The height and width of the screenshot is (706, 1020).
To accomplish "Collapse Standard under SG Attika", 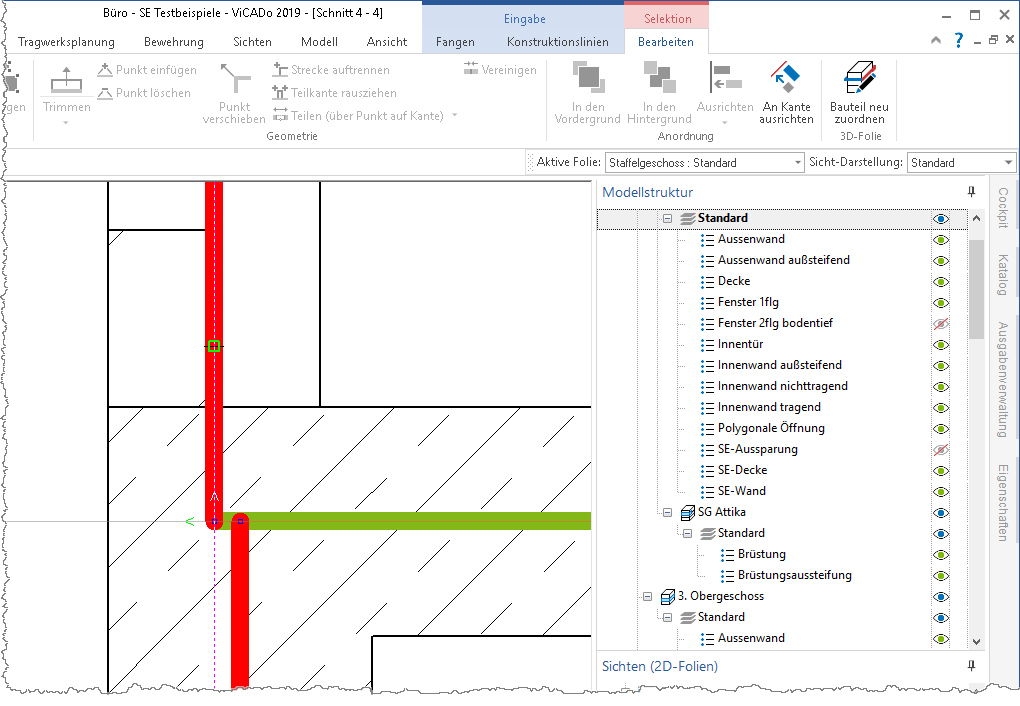I will tap(687, 534).
